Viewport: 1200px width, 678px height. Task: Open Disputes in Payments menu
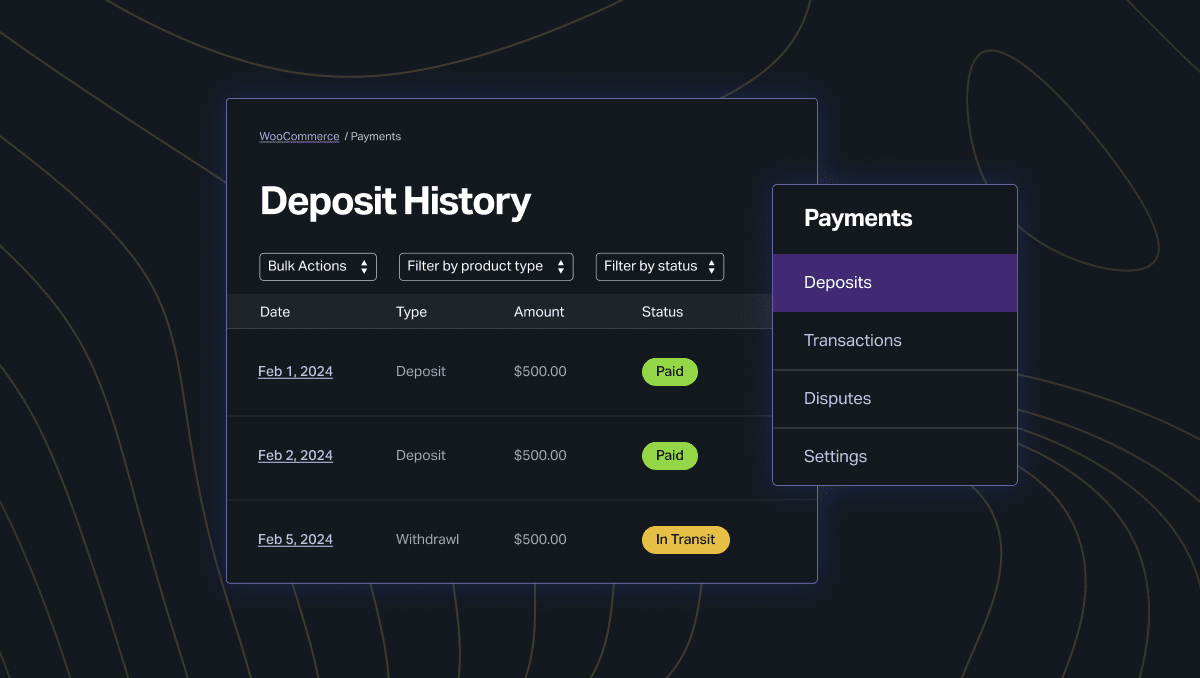(x=894, y=399)
